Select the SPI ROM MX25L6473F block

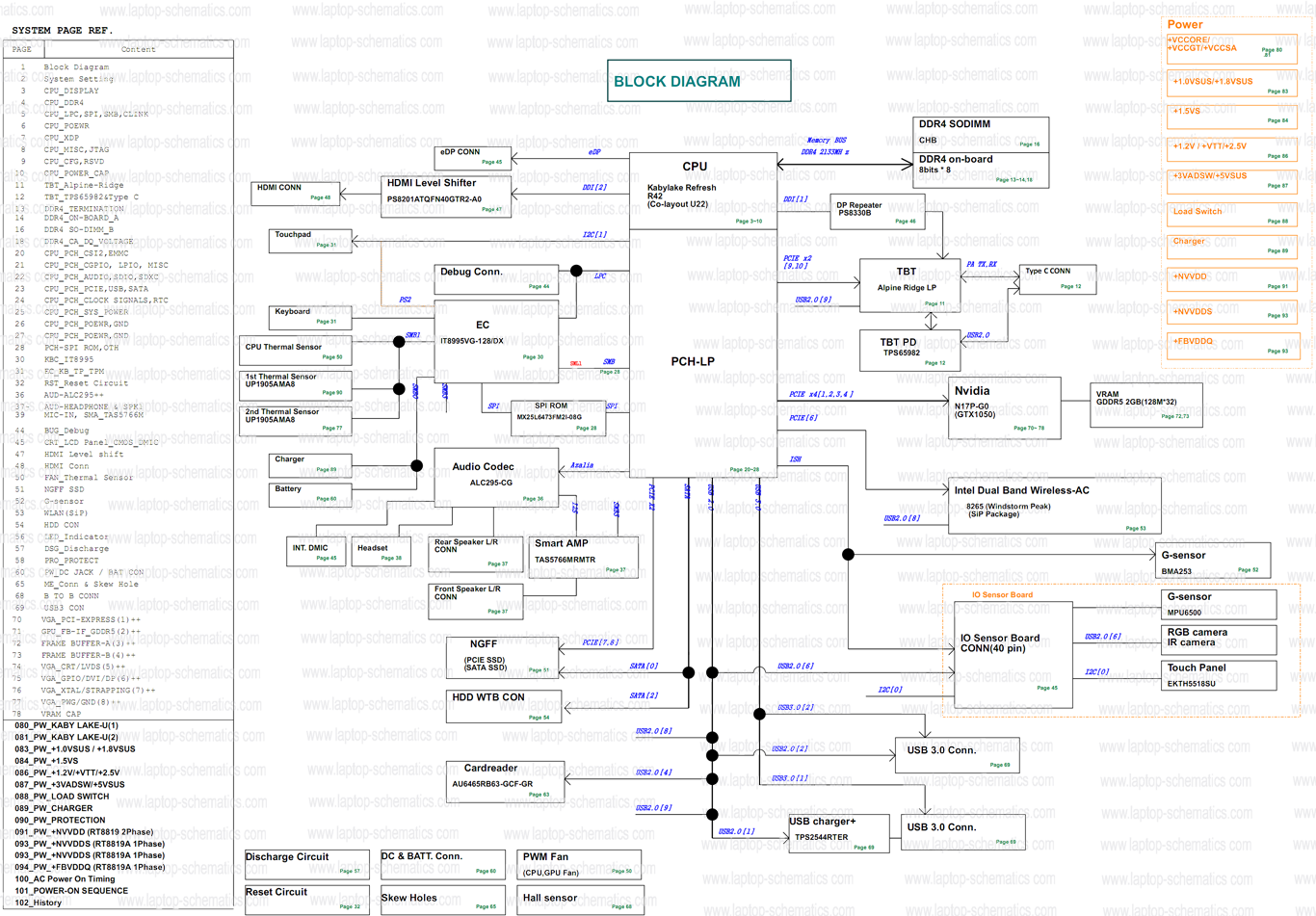(557, 416)
